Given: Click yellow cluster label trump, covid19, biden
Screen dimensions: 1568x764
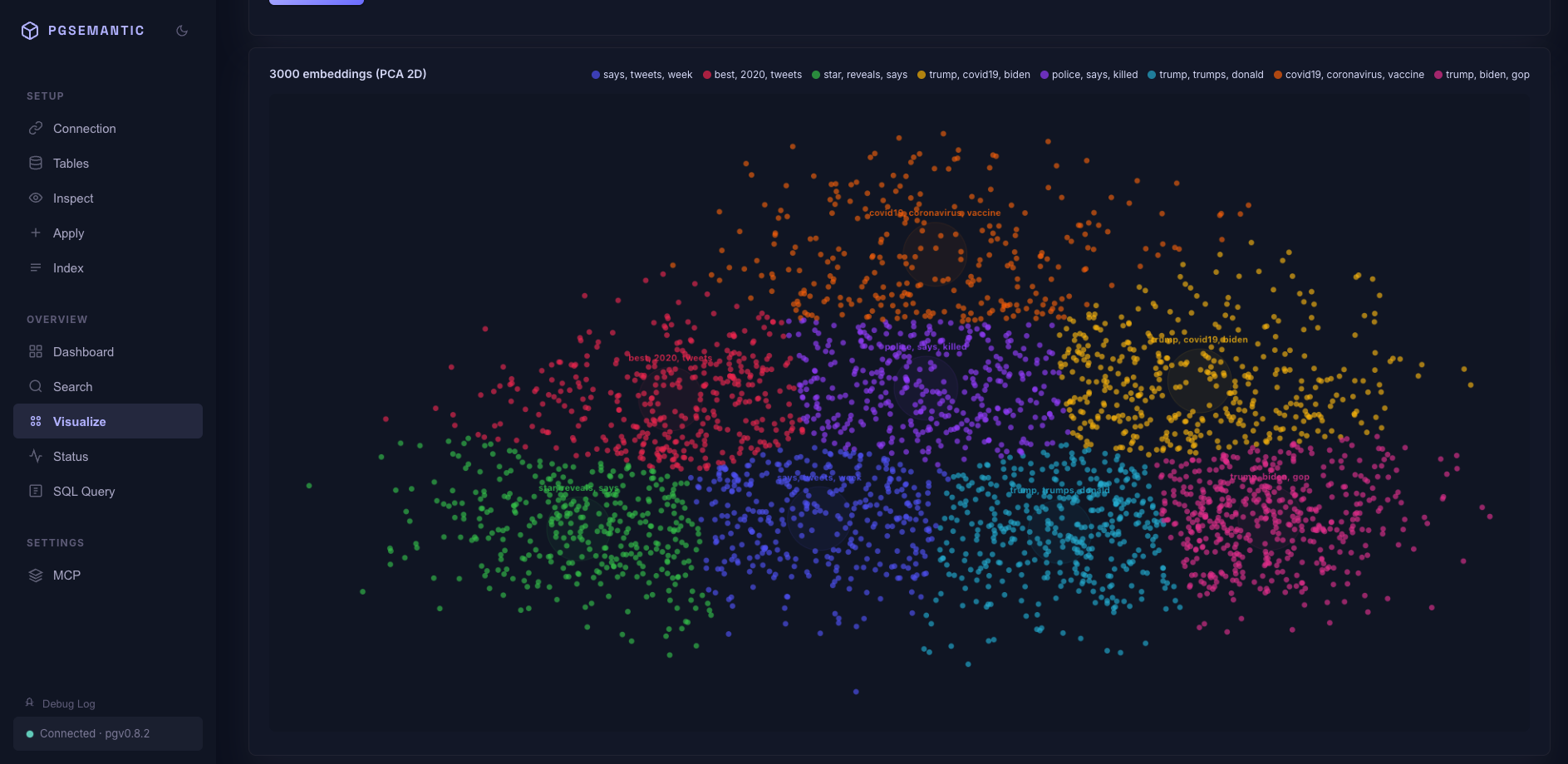Looking at the screenshot, I should pyautogui.click(x=1198, y=339).
